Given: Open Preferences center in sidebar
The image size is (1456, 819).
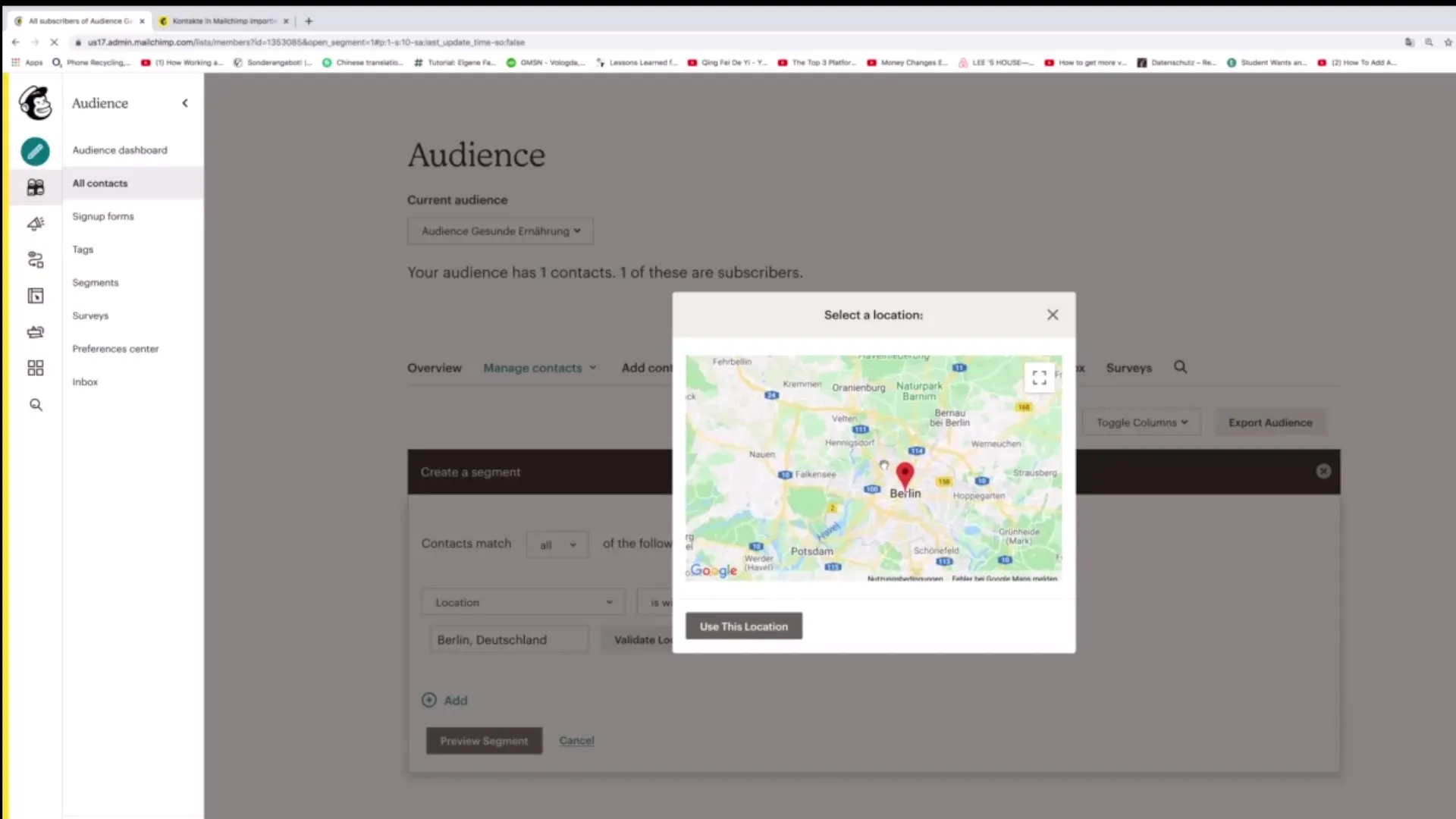Looking at the screenshot, I should click(x=115, y=349).
